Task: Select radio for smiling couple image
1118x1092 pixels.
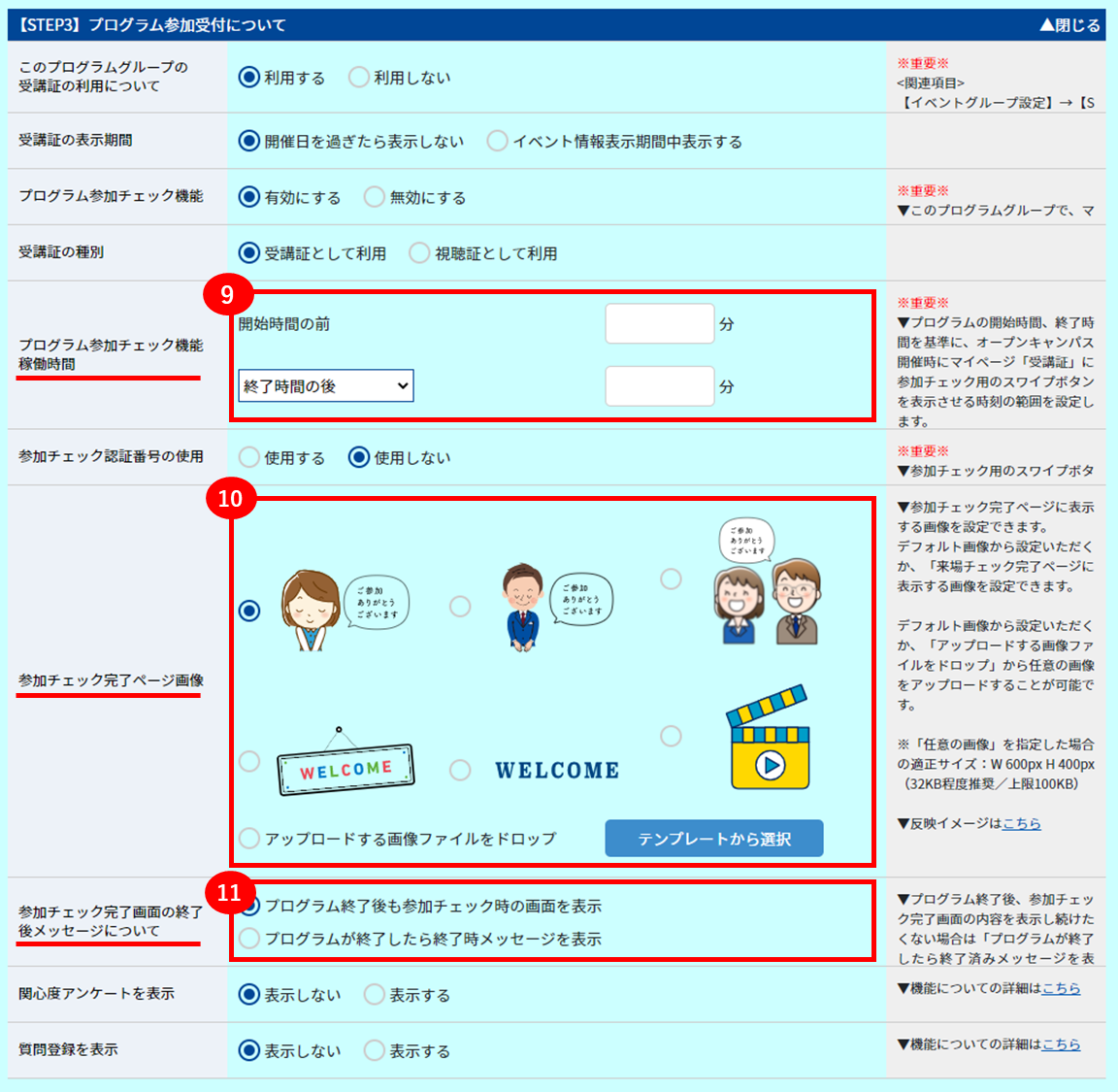Action: [671, 579]
